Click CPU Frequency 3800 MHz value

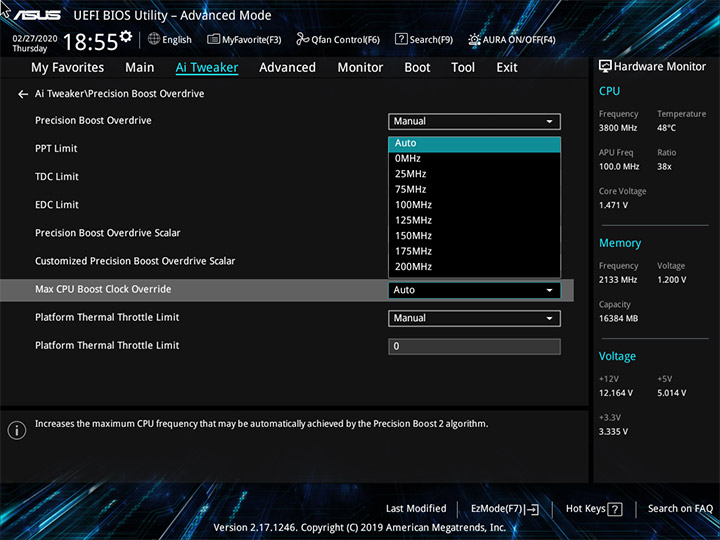tap(618, 128)
